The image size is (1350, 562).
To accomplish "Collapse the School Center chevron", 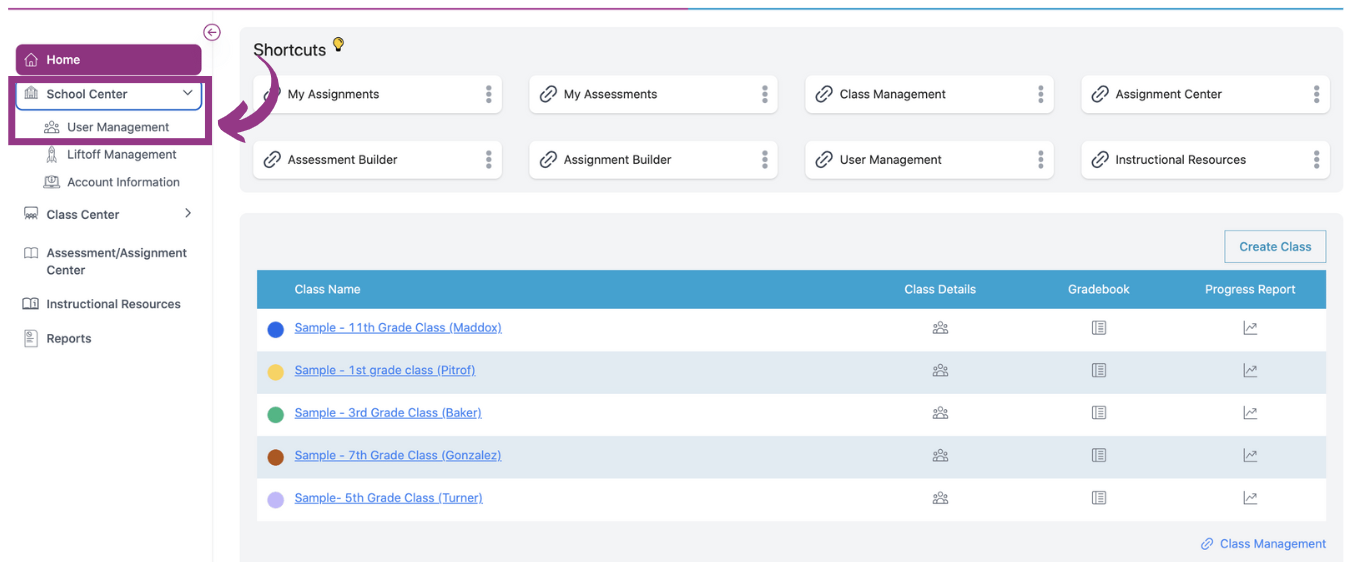I will [188, 93].
